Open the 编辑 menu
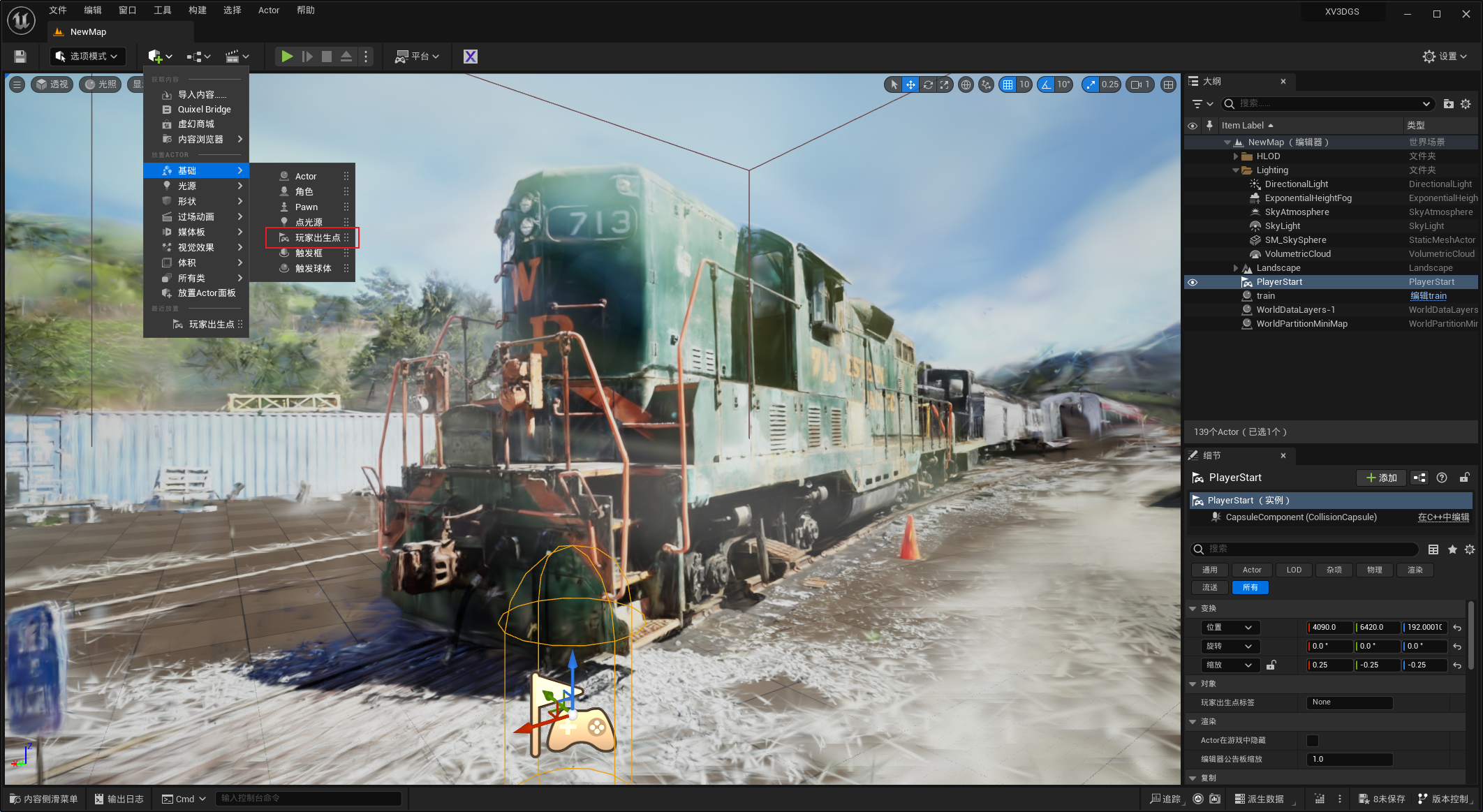The image size is (1483, 812). [93, 10]
